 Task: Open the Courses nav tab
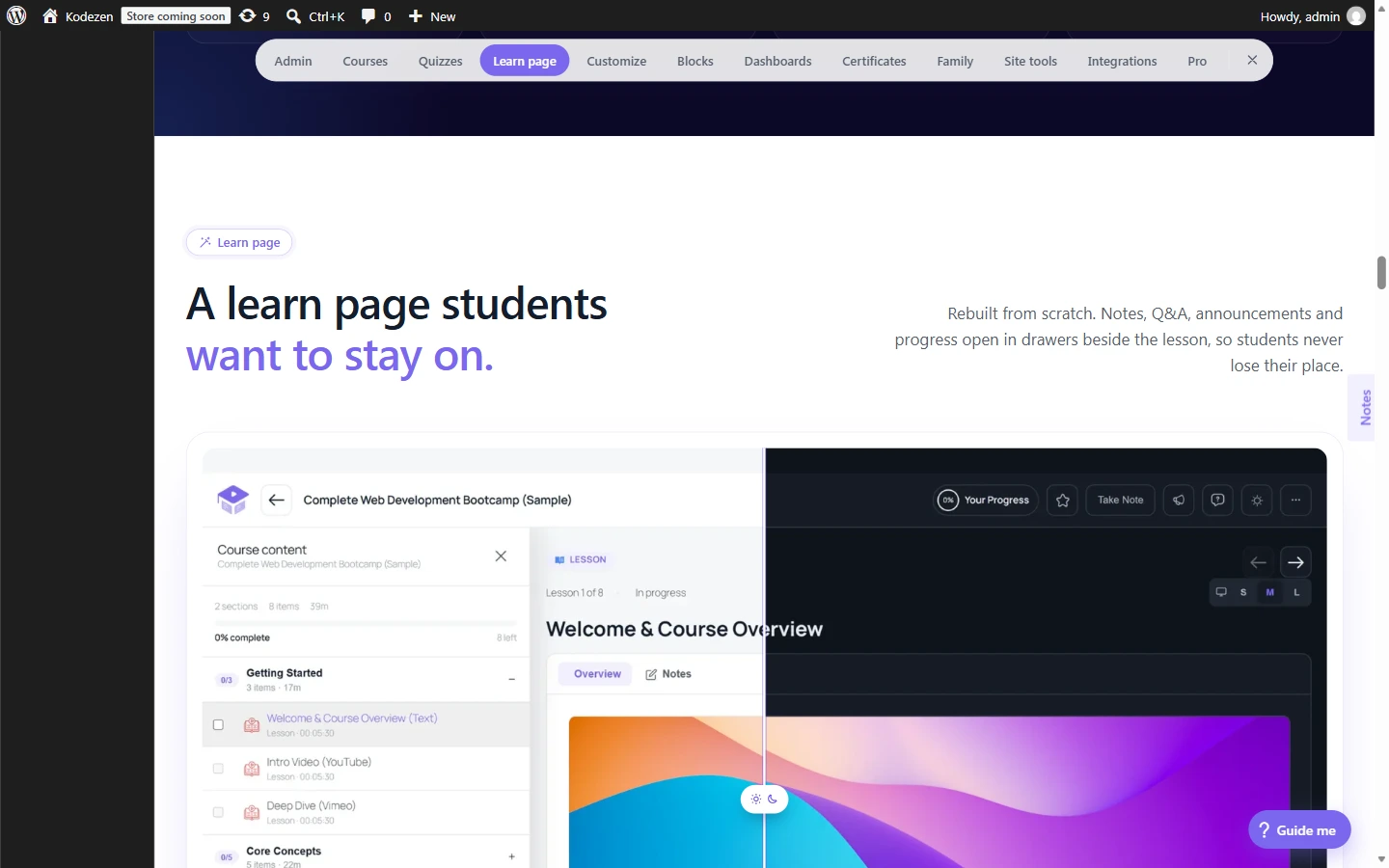pos(366,61)
